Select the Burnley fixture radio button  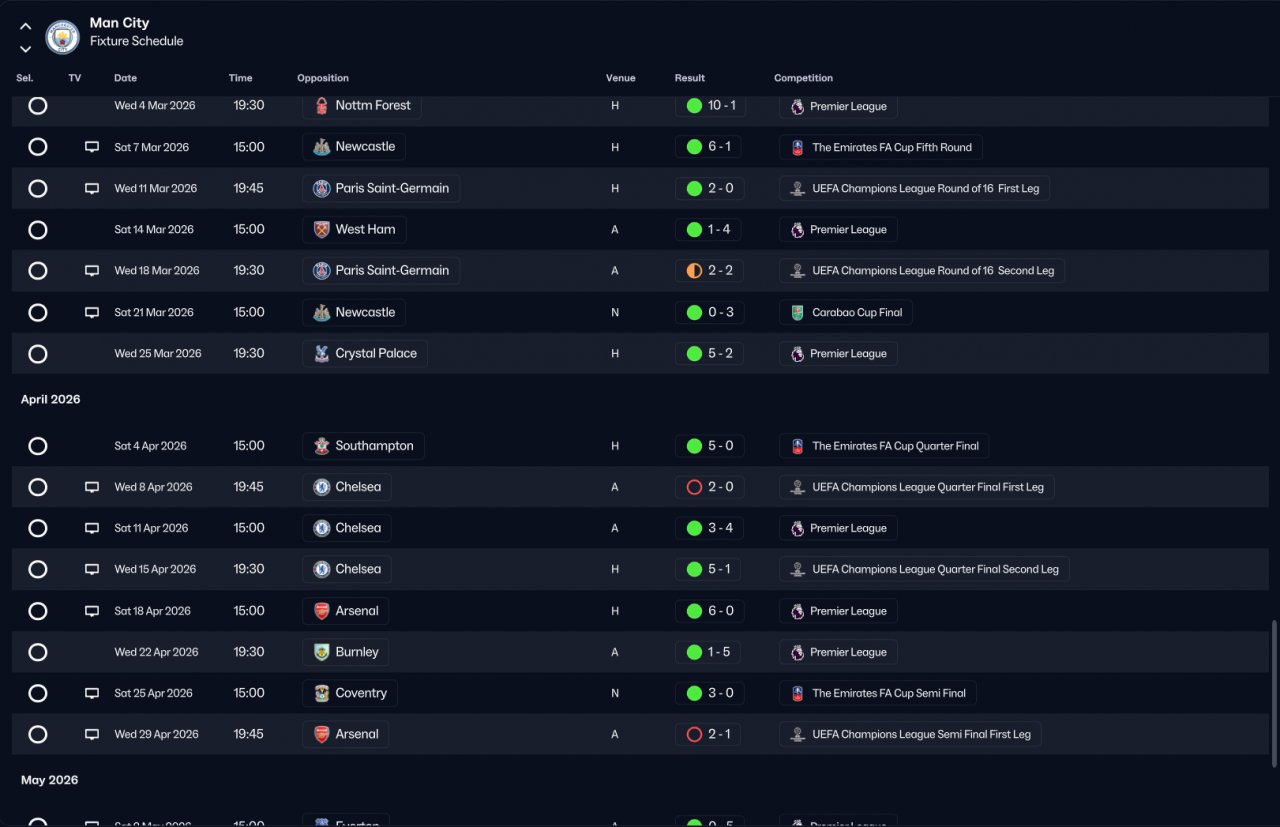point(38,652)
